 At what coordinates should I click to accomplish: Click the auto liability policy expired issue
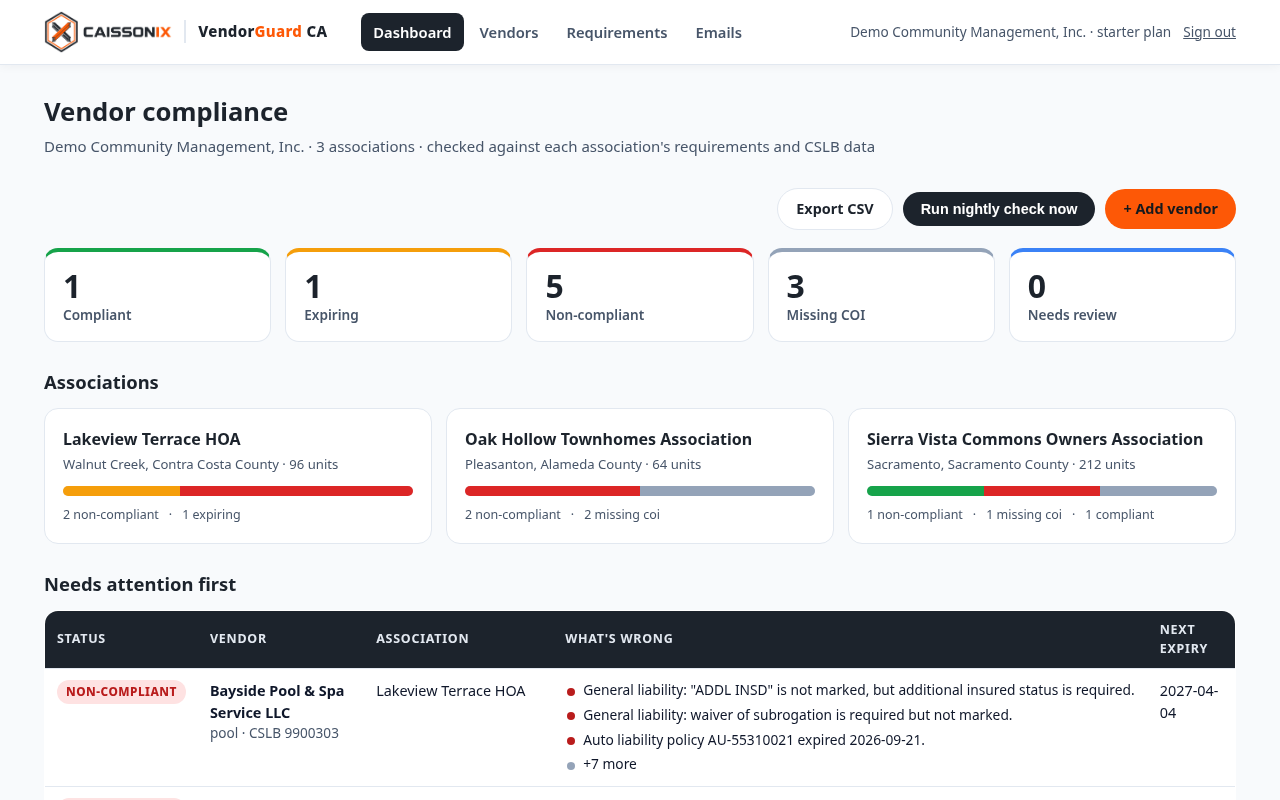pos(754,740)
